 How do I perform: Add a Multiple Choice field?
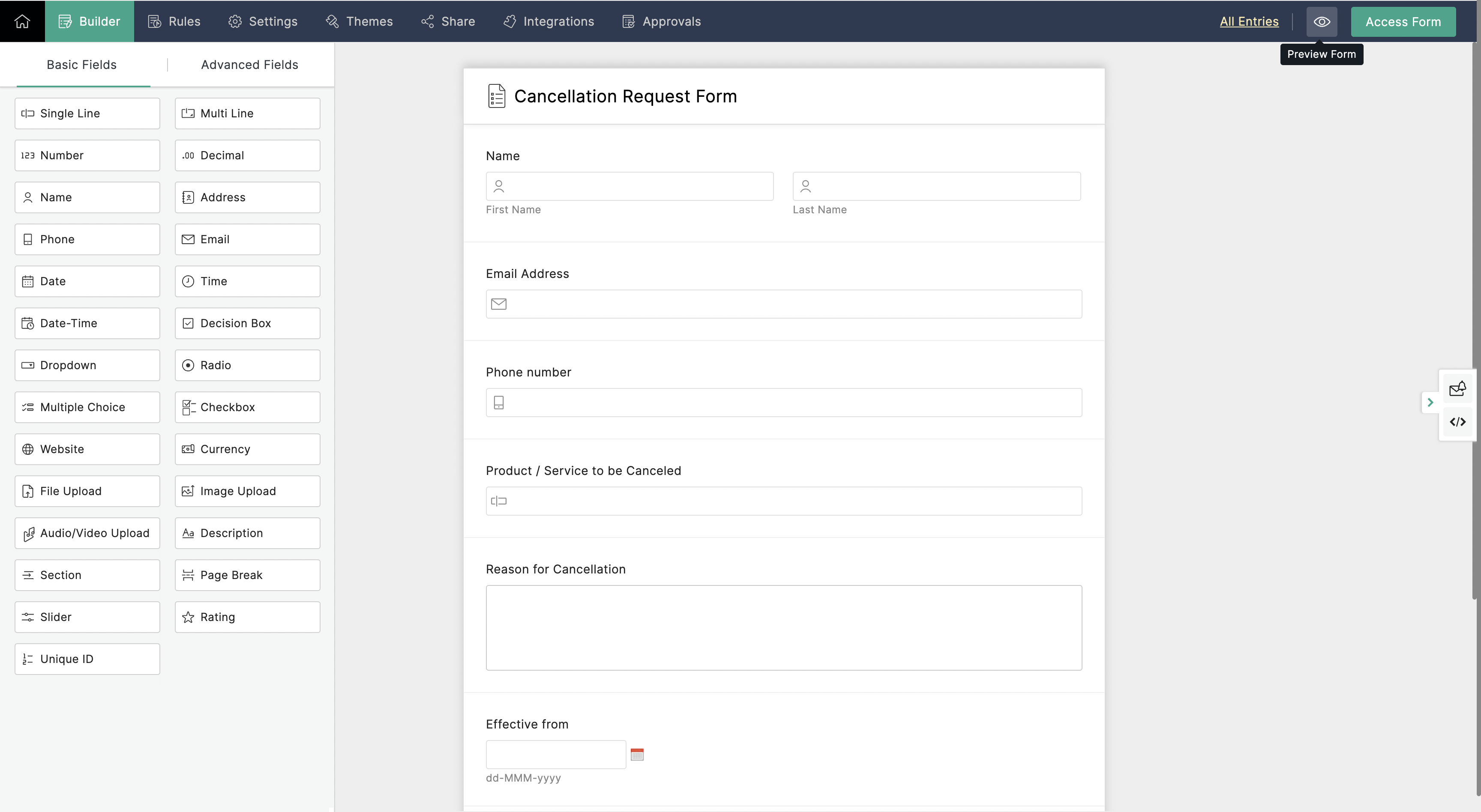click(87, 407)
